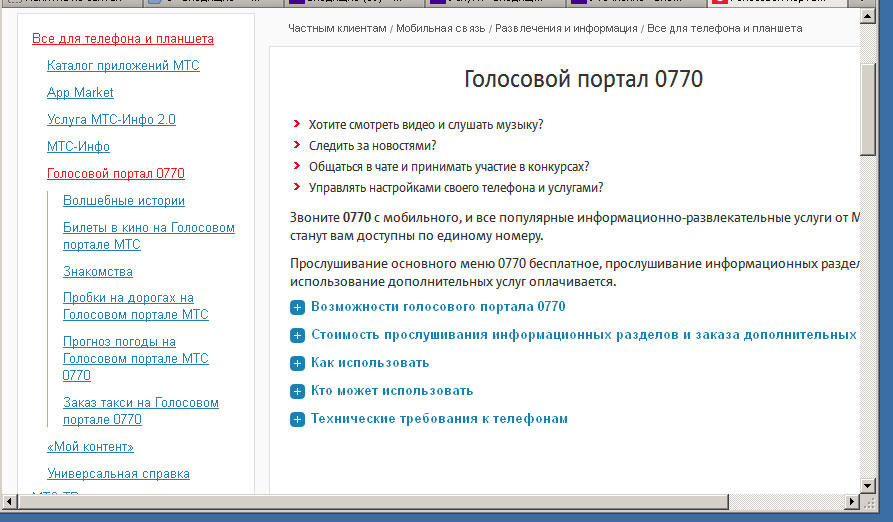Click 'Хотите смотреть видео и слушать музыку?' bullet
The width and height of the screenshot is (893, 522).
426,125
